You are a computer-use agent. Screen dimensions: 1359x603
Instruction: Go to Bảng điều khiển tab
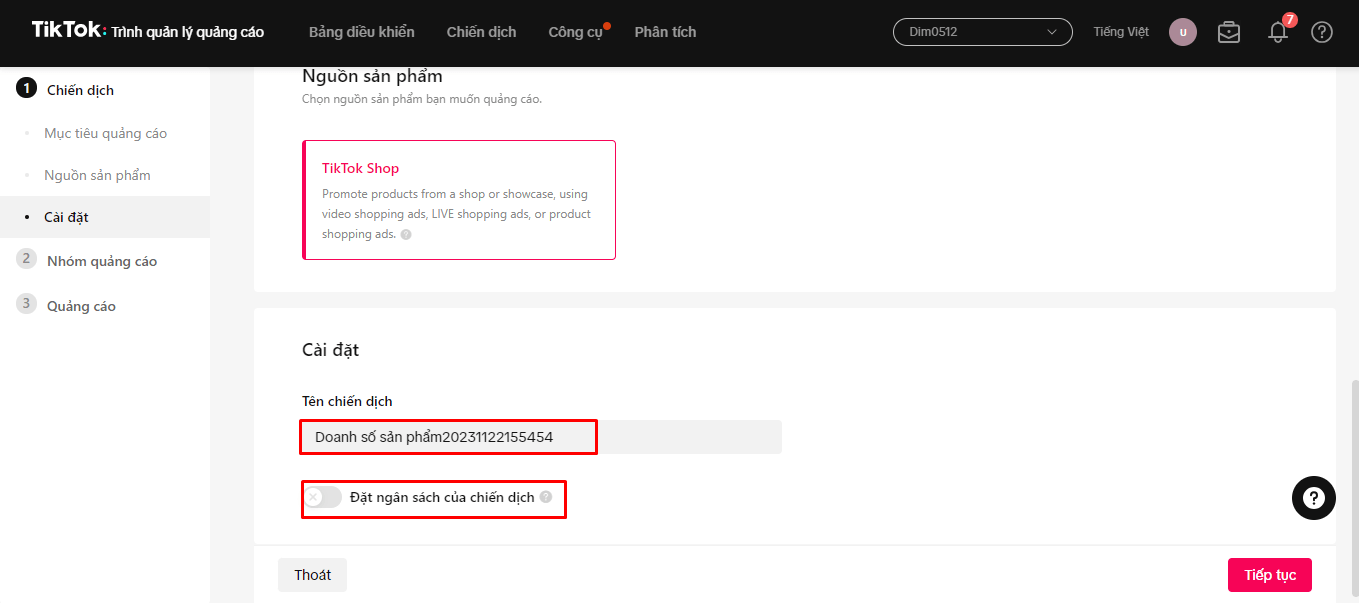[x=362, y=32]
